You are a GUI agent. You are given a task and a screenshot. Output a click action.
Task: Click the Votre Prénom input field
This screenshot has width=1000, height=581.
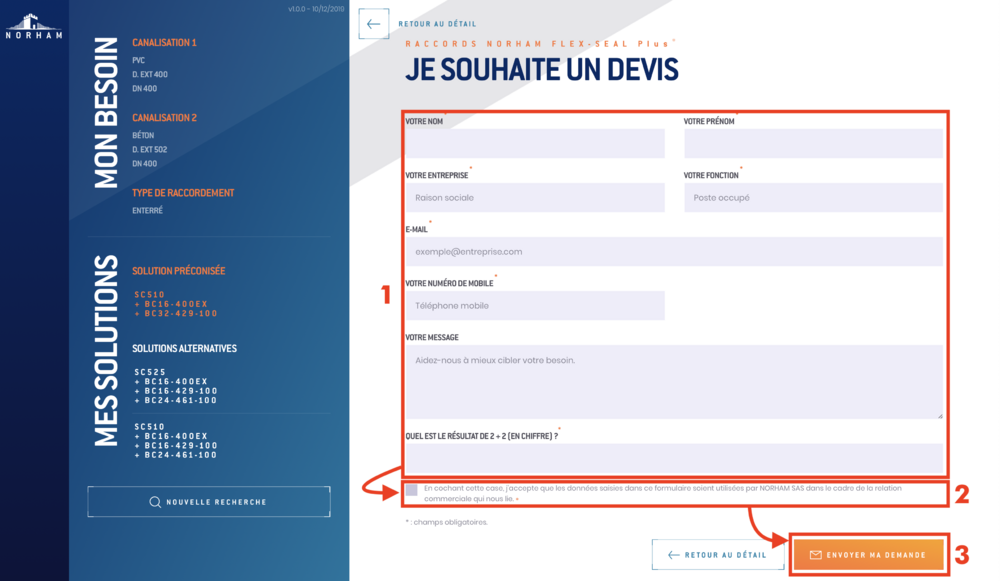click(813, 143)
